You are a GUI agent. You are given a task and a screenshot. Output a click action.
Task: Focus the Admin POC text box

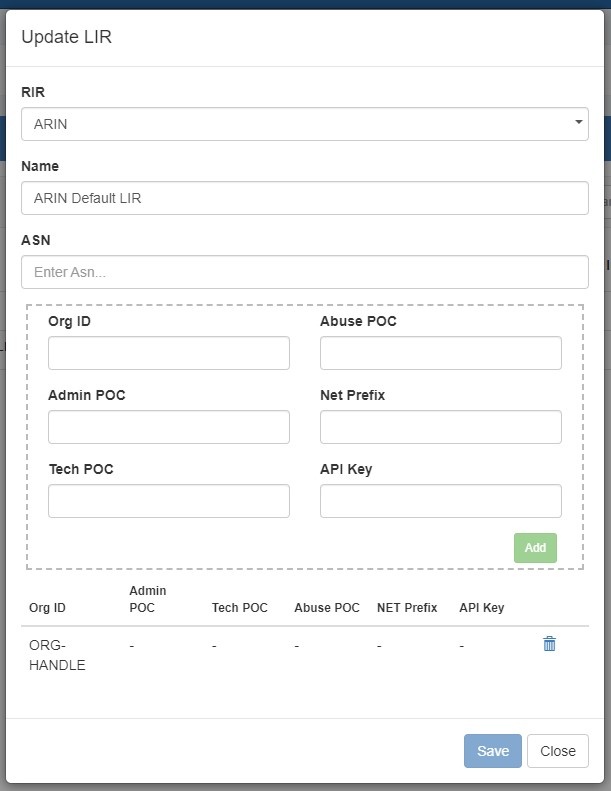coord(168,427)
